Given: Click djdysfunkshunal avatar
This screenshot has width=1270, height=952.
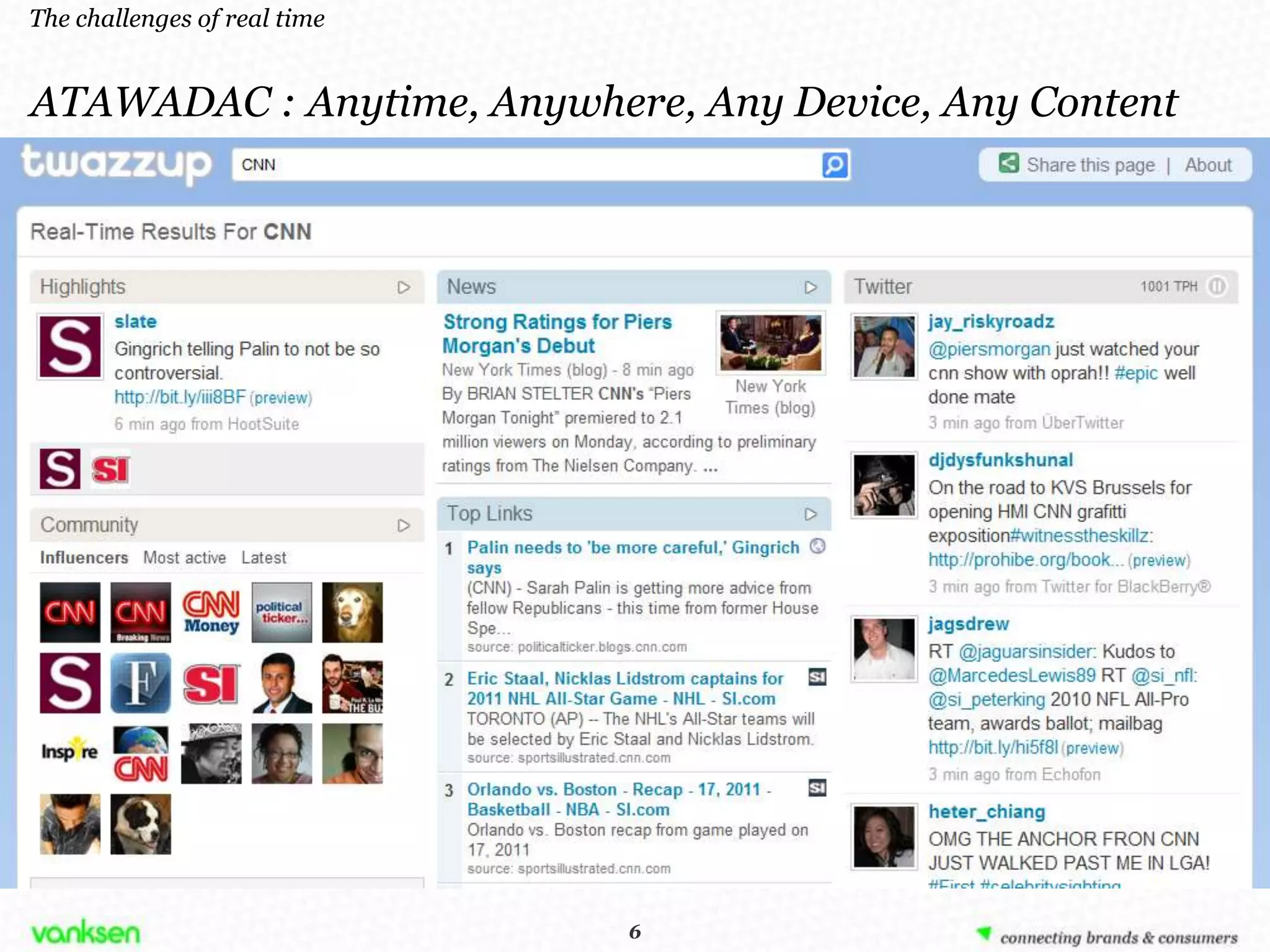Looking at the screenshot, I should [884, 485].
